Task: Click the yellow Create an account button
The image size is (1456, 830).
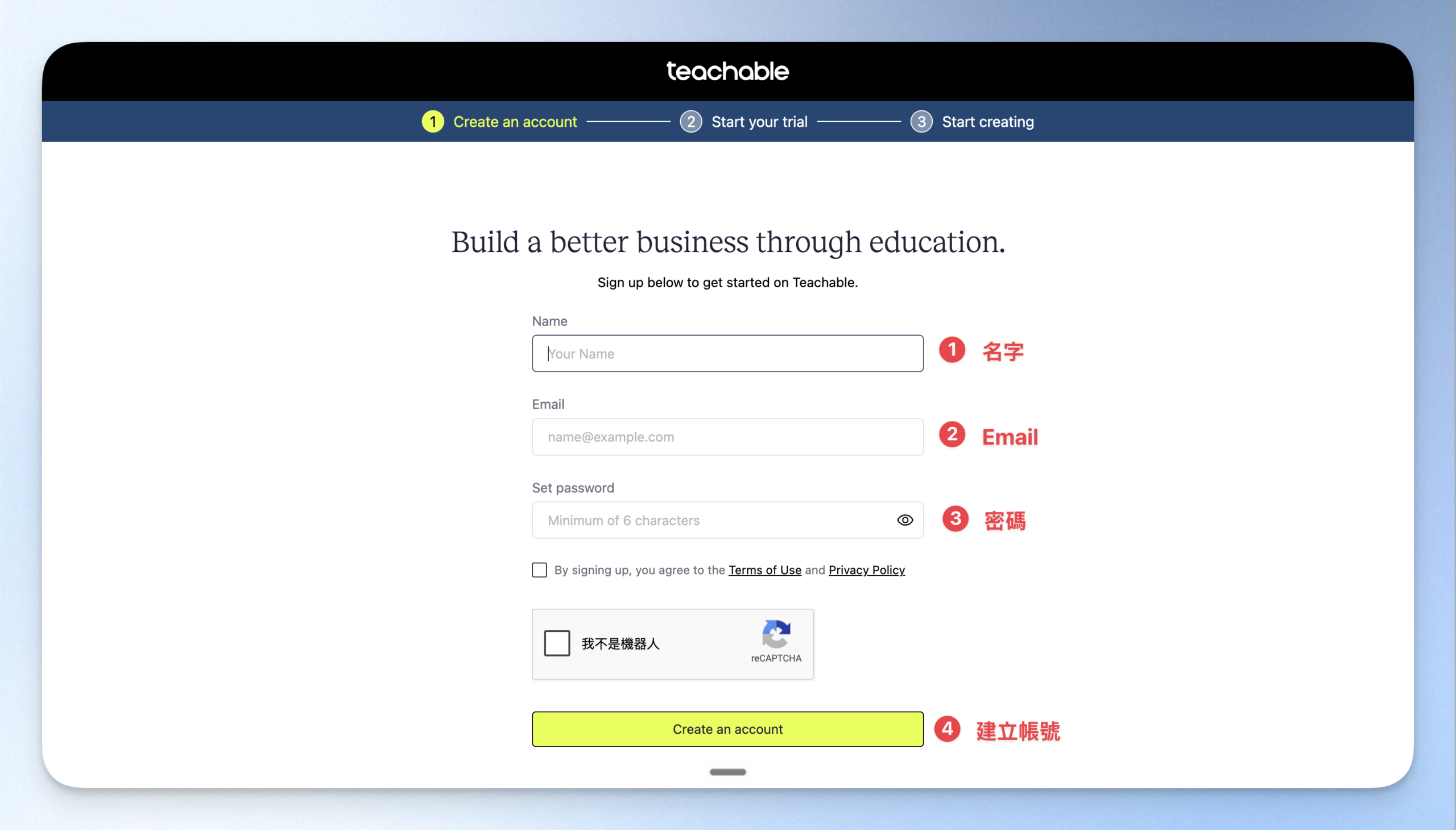Action: pyautogui.click(x=727, y=729)
